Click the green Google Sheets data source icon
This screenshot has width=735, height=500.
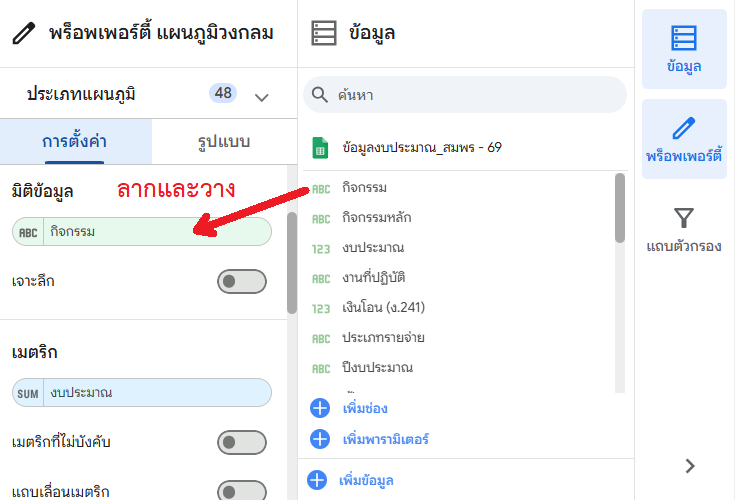(x=321, y=148)
